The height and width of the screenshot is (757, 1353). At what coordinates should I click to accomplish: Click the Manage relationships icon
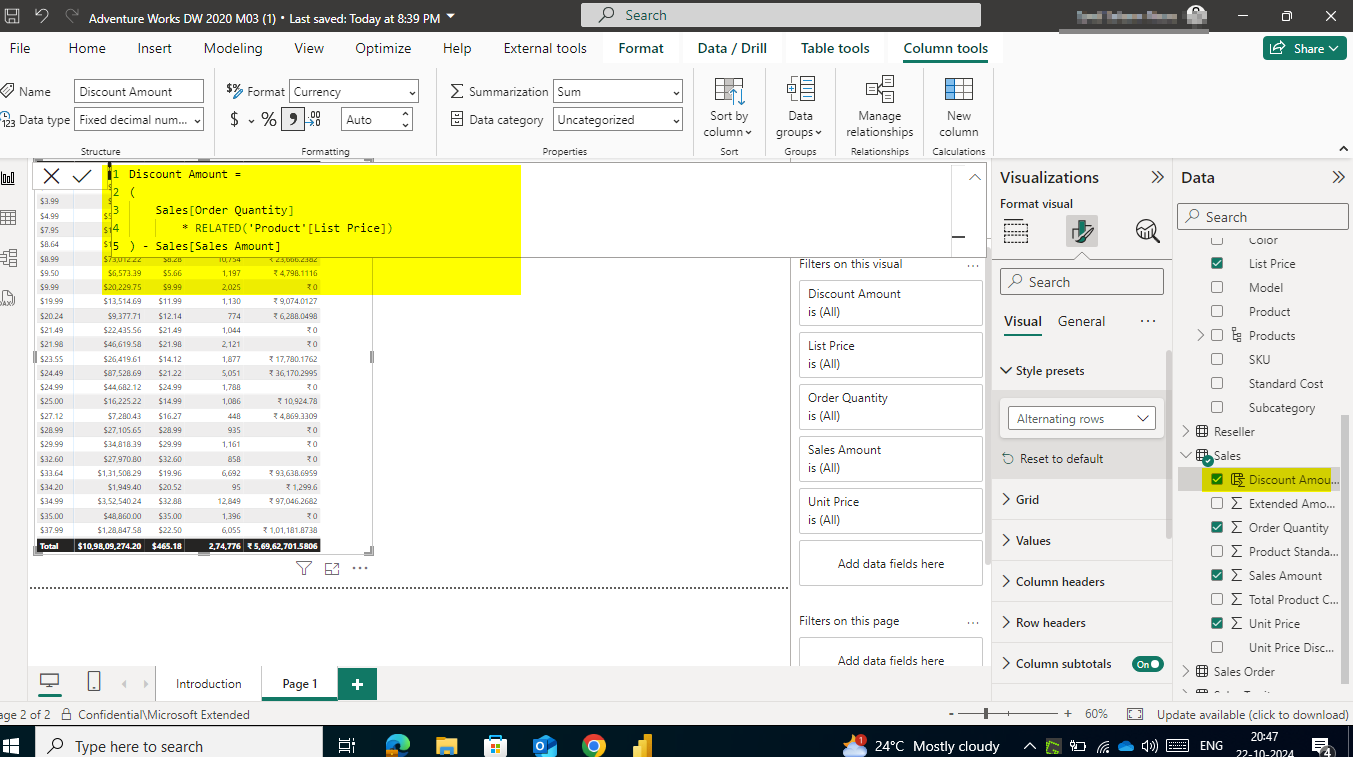pyautogui.click(x=880, y=107)
